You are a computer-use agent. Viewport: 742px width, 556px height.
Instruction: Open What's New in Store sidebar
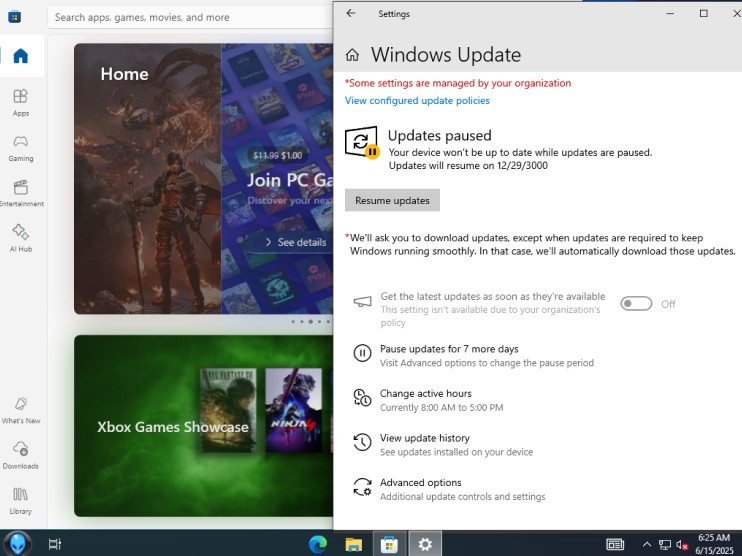pos(21,410)
